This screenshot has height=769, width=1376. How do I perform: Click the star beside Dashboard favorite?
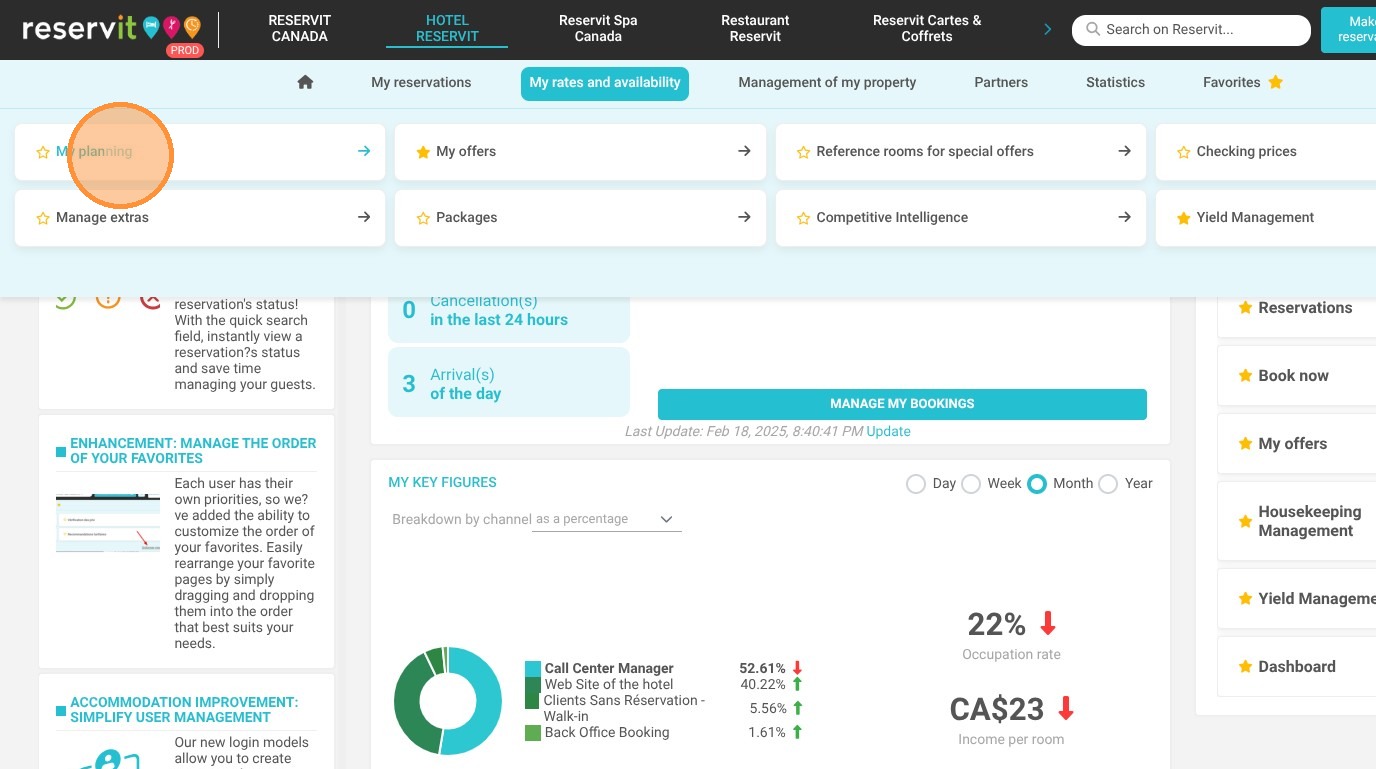[x=1245, y=667]
